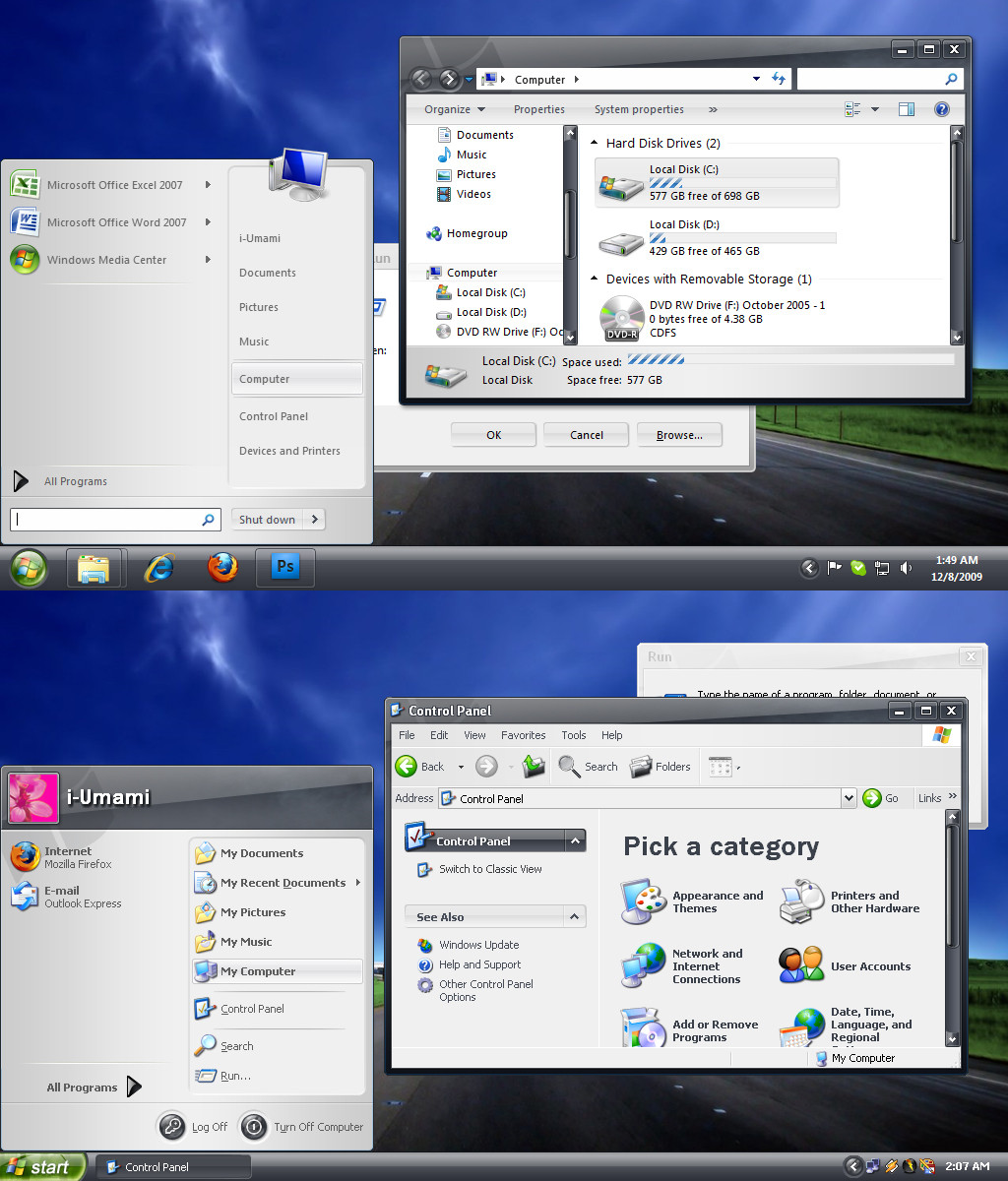This screenshot has width=1008, height=1181.
Task: Open the Shut down options arrow
Action: coord(314,520)
